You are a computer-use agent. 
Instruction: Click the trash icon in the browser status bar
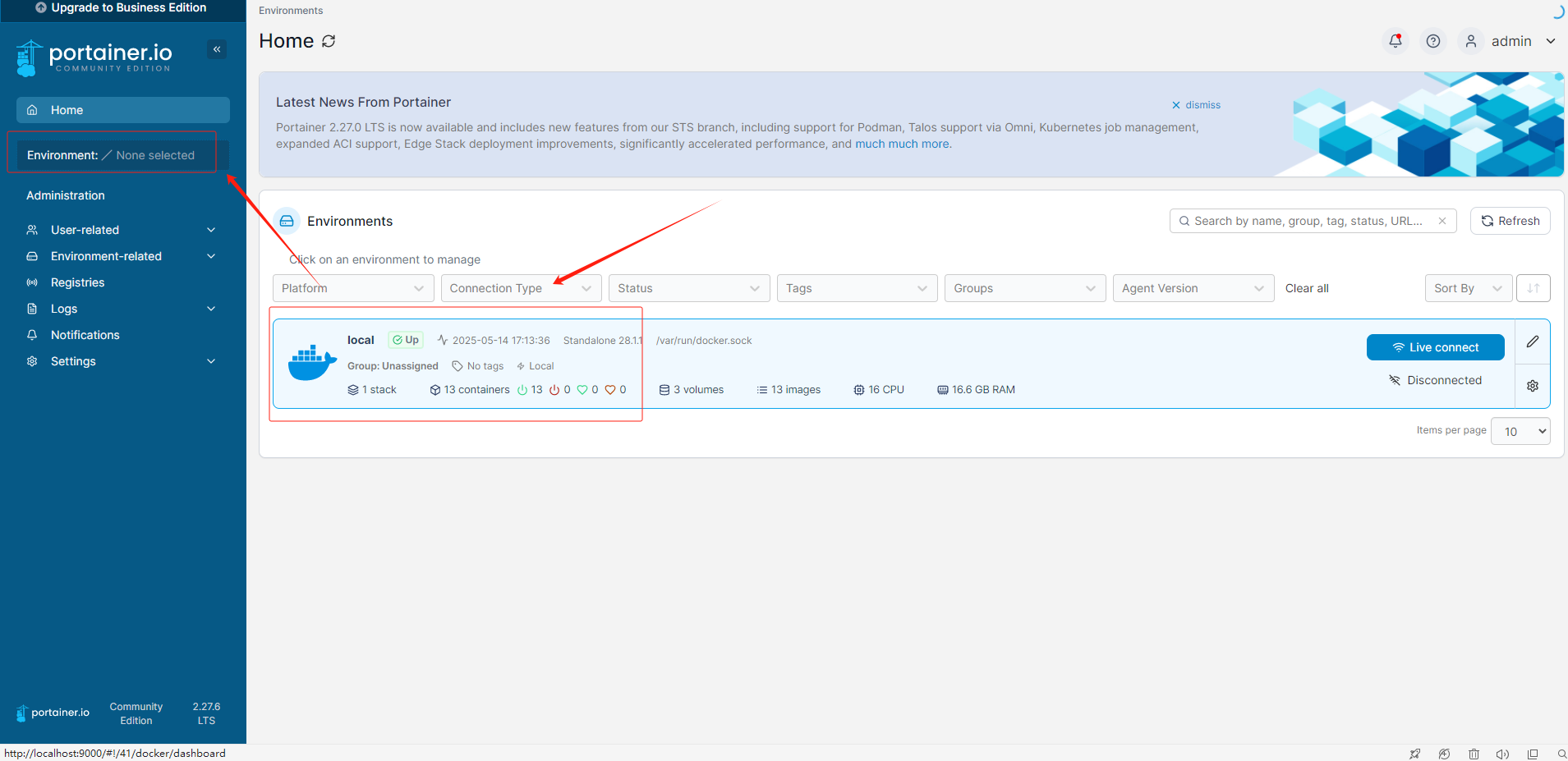point(1474,754)
